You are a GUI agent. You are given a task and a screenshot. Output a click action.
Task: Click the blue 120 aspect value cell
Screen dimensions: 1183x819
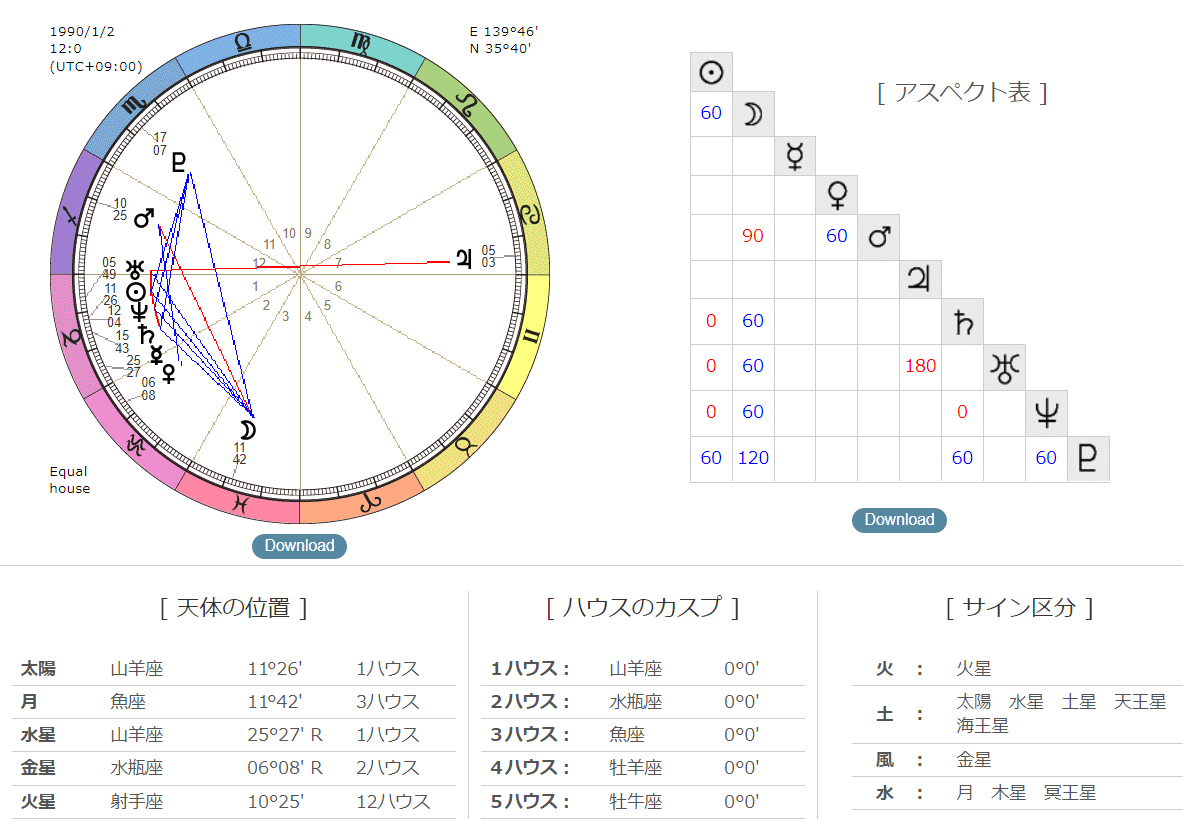point(752,457)
